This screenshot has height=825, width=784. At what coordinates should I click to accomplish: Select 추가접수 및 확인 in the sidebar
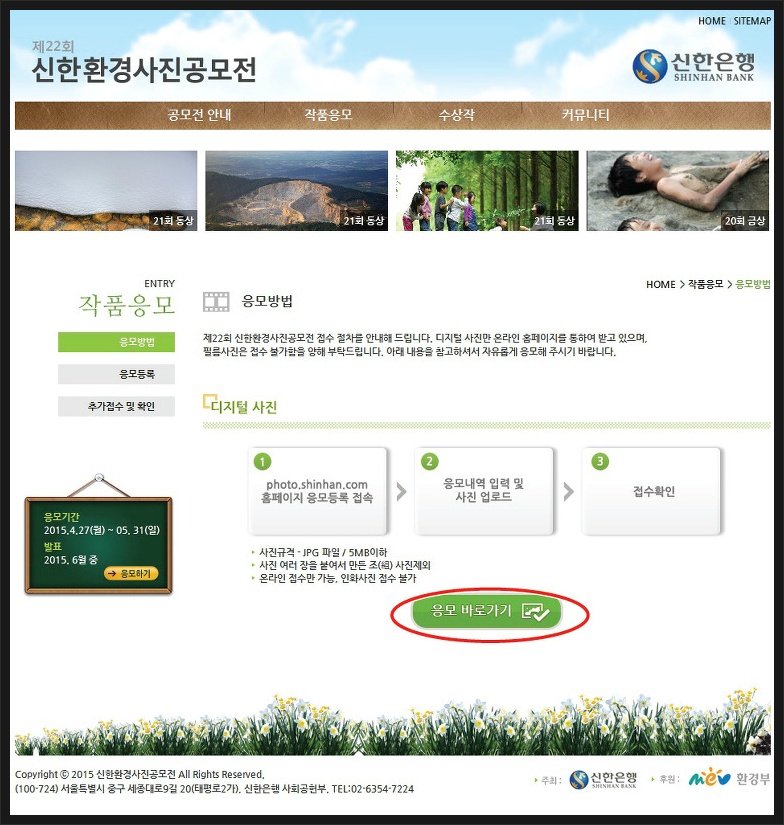point(116,406)
